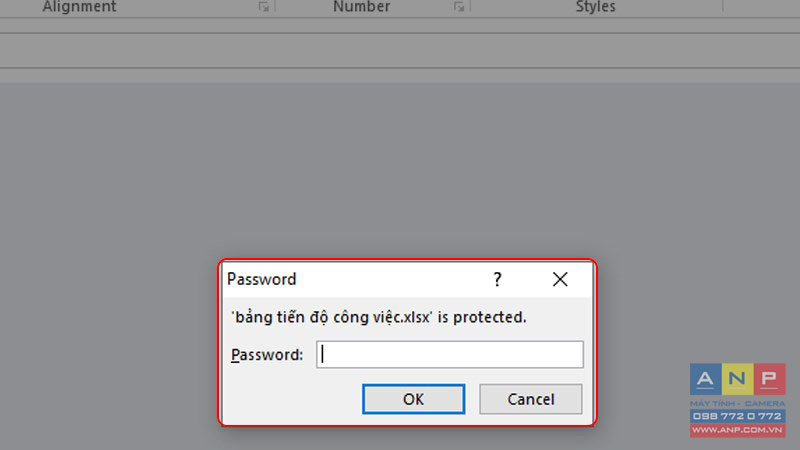The image size is (800, 450).
Task: Click the Alignment ribbon group label
Action: click(79, 7)
